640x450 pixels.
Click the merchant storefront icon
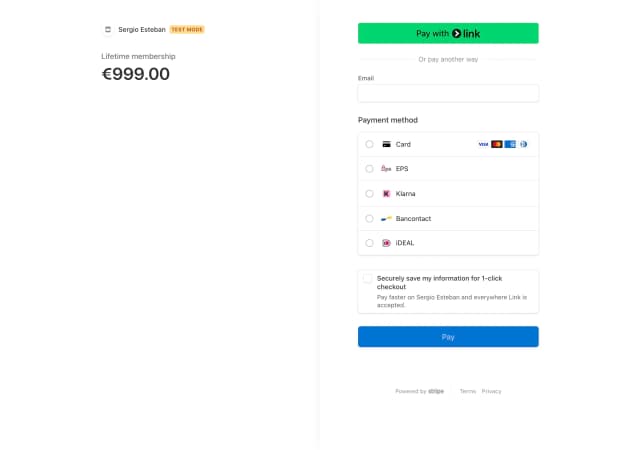(x=108, y=29)
